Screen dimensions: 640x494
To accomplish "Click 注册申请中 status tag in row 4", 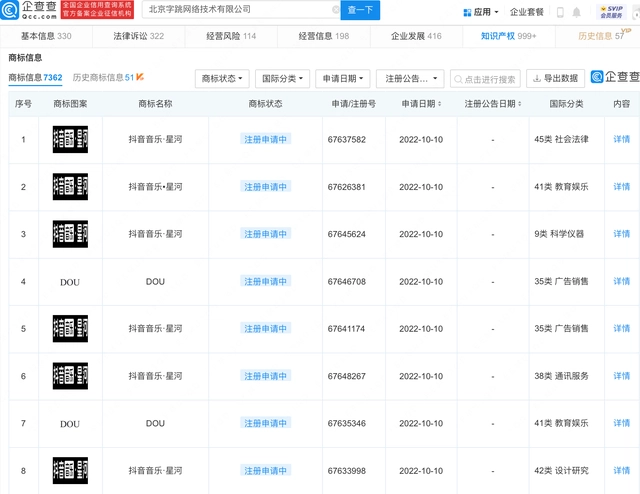I will click(x=265, y=281).
